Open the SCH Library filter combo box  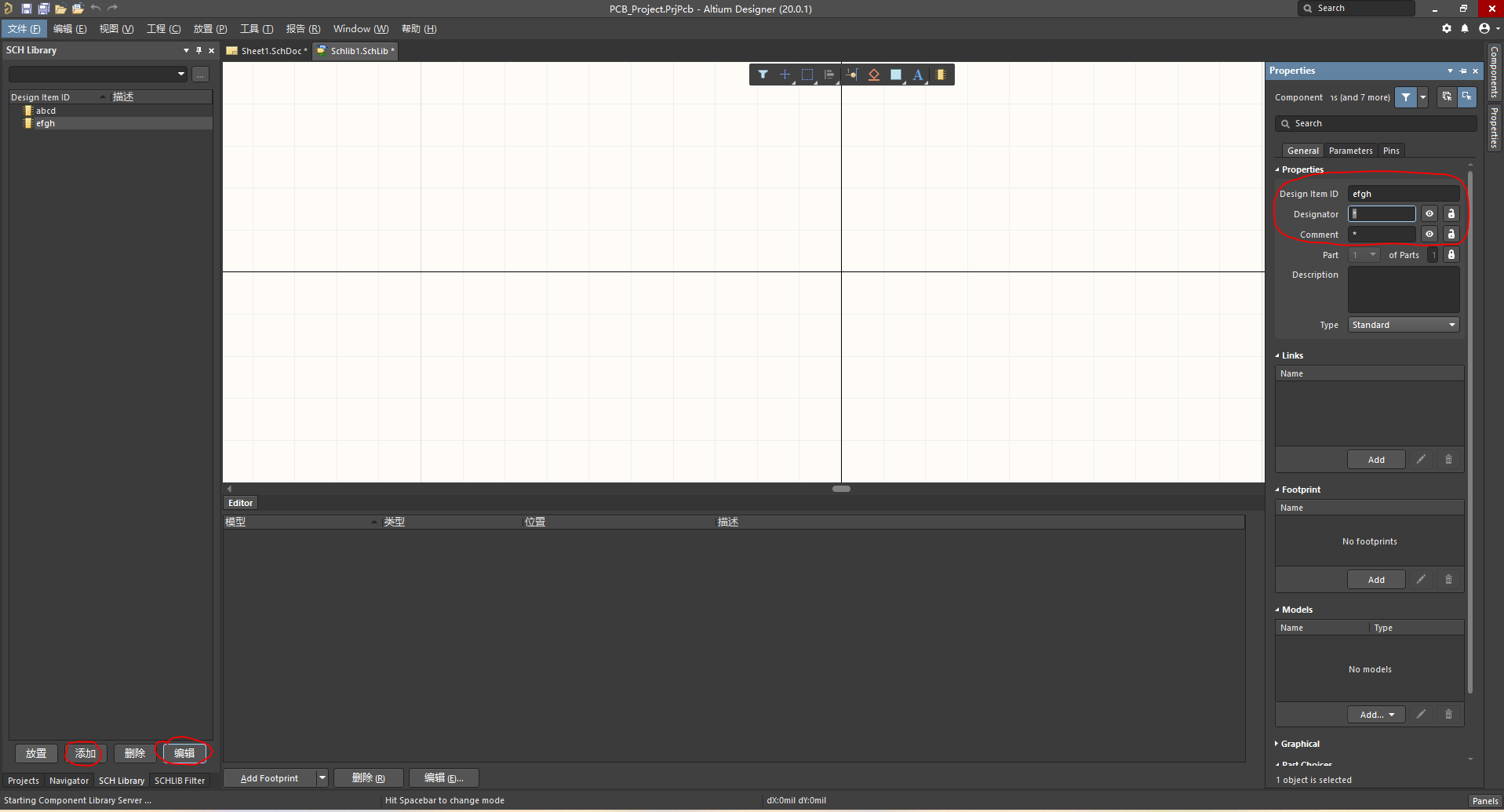coord(98,75)
